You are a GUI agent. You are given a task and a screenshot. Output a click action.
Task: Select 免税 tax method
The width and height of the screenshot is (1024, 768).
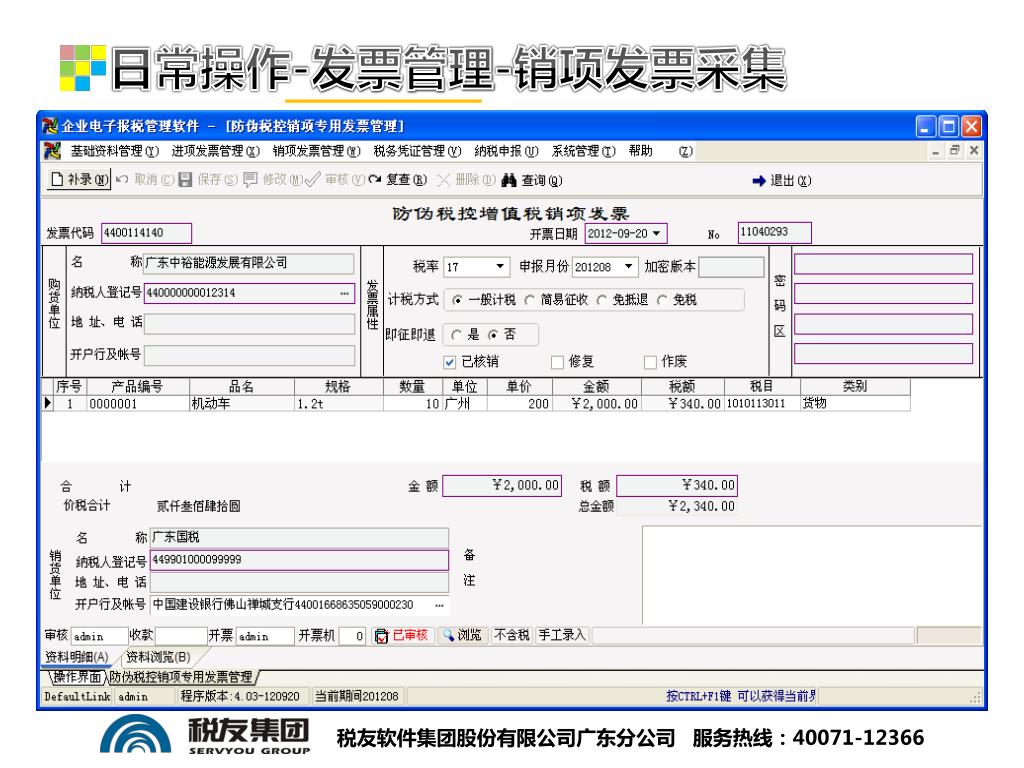point(662,300)
